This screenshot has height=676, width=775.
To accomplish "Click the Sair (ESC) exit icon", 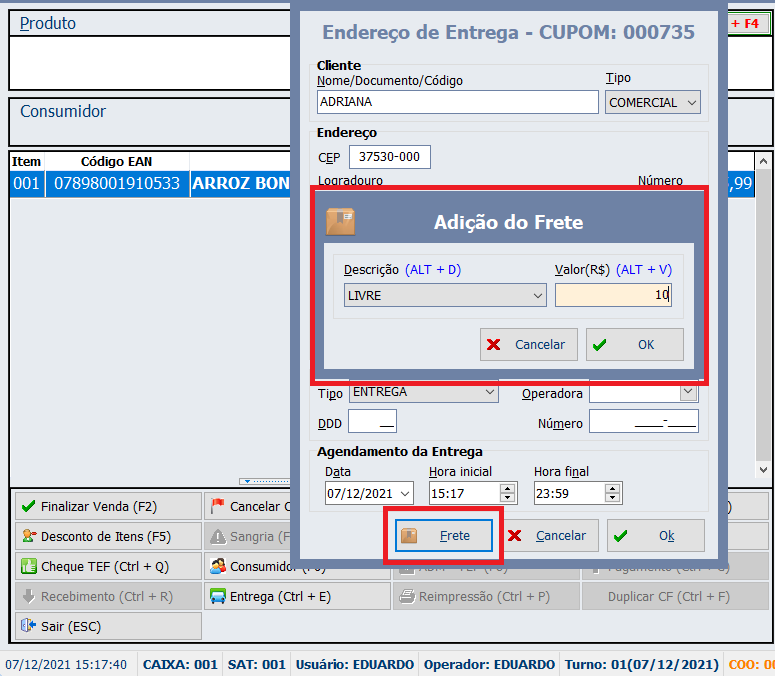I will (28, 627).
